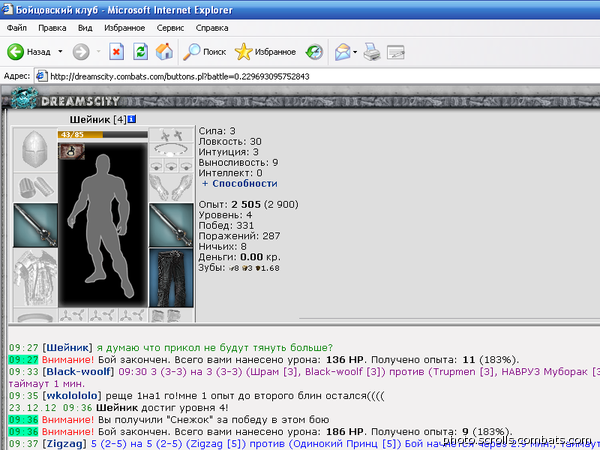
Task: Click the third ring slot
Action: point(186,165)
